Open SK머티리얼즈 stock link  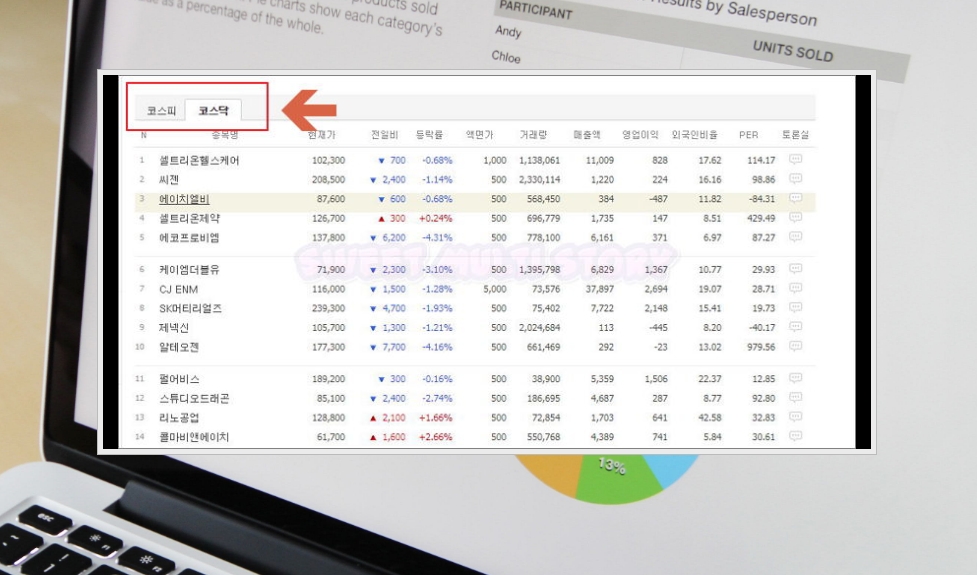pos(190,308)
